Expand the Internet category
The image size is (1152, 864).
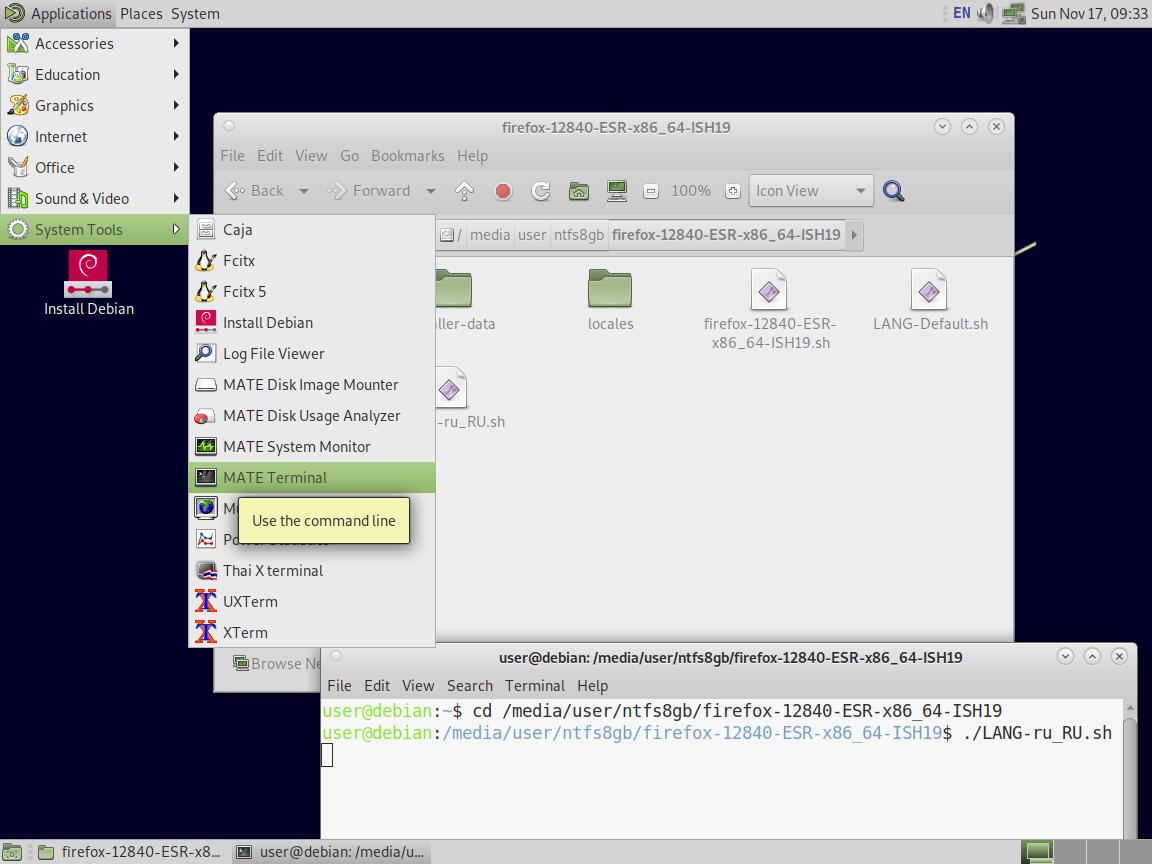[x=94, y=137]
